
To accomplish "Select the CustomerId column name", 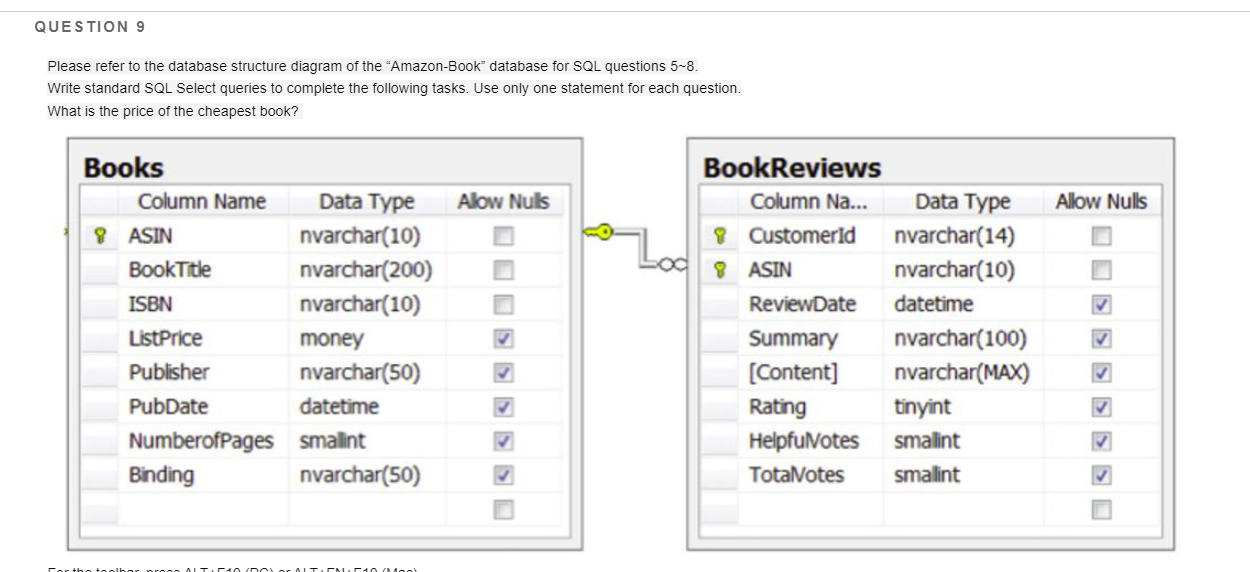I will [802, 237].
